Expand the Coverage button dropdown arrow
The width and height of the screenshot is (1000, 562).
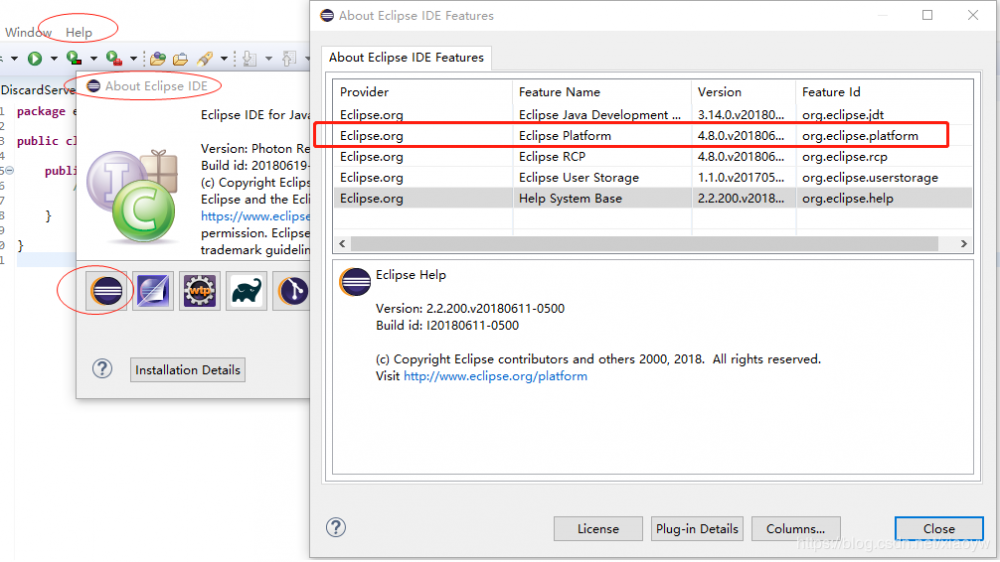(x=92, y=59)
